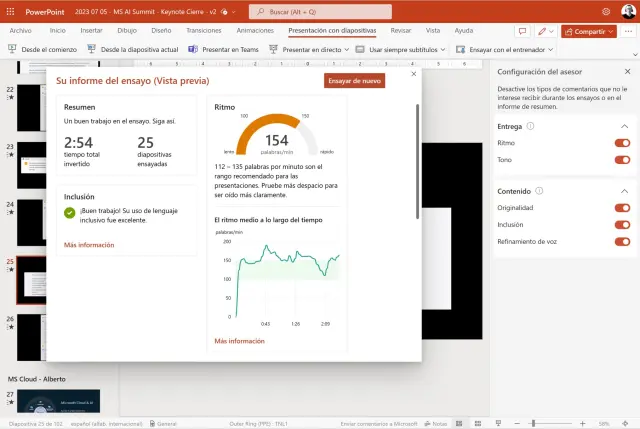Viewport: 640px width, 429px height.
Task: Click the comments speech bubble icon
Action: click(x=522, y=31)
